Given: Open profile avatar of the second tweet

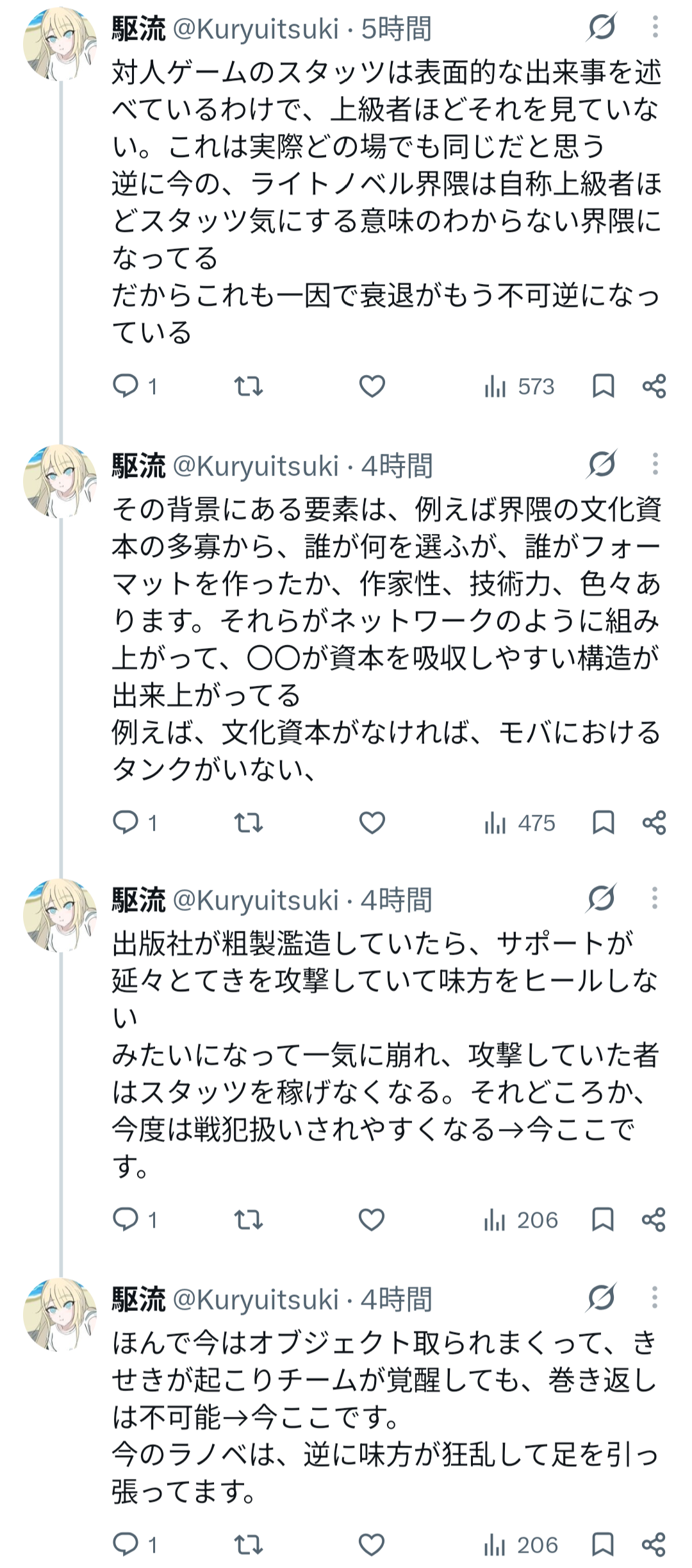Looking at the screenshot, I should click(60, 481).
